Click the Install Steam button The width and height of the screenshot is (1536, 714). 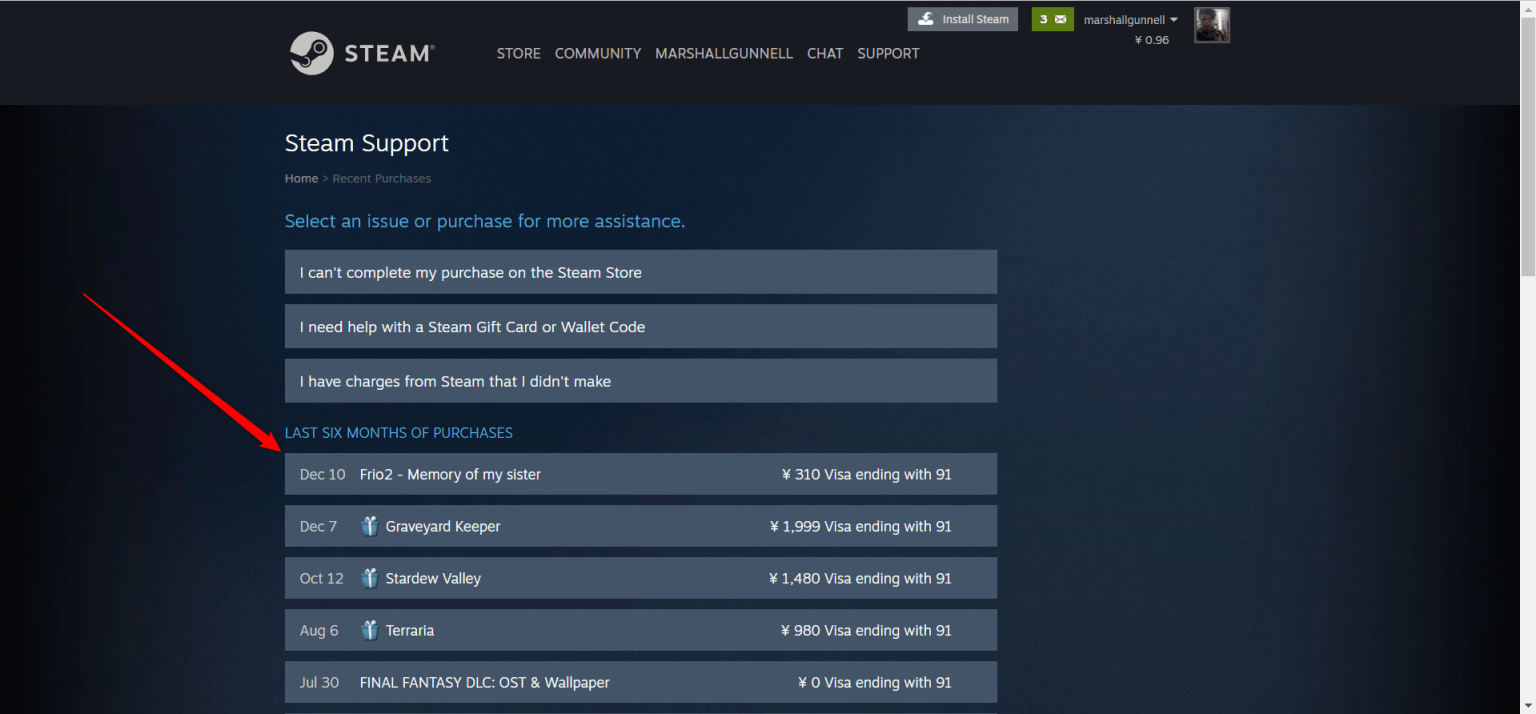click(x=962, y=19)
